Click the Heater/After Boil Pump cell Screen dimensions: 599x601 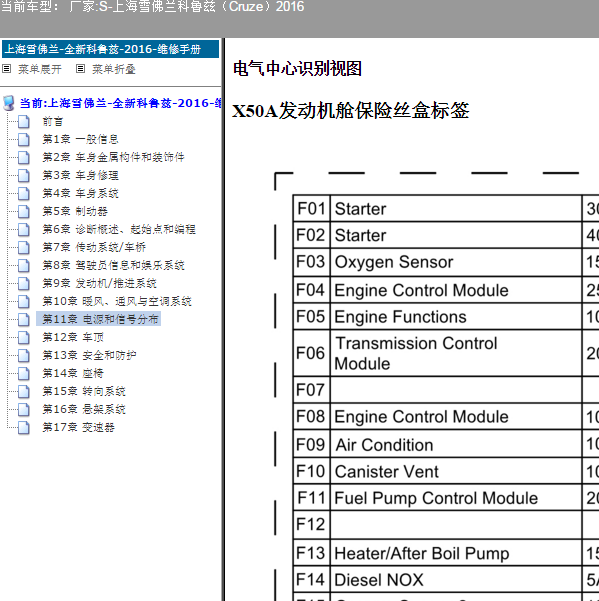pos(456,553)
